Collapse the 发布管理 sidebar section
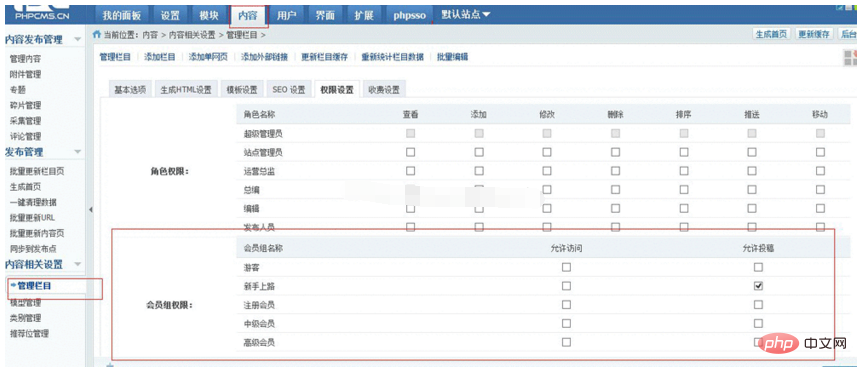The height and width of the screenshot is (376, 857). [77, 151]
